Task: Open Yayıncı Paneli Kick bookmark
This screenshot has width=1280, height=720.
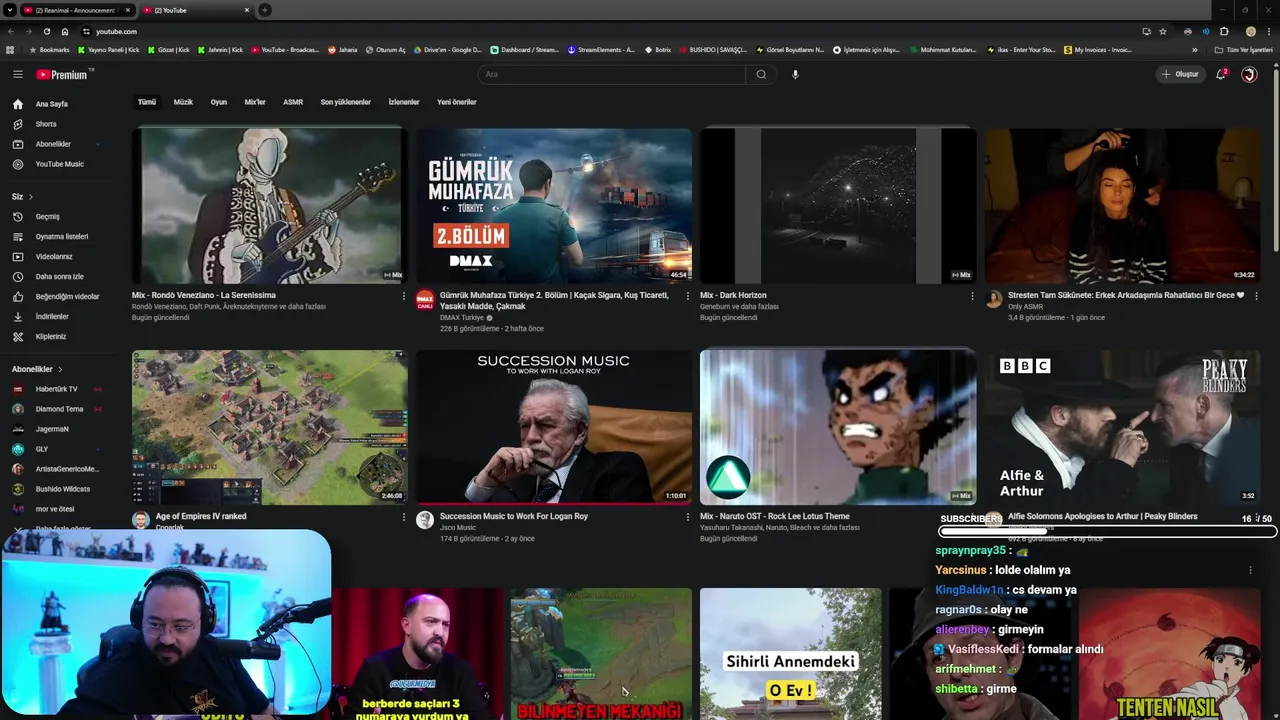Action: click(x=109, y=49)
